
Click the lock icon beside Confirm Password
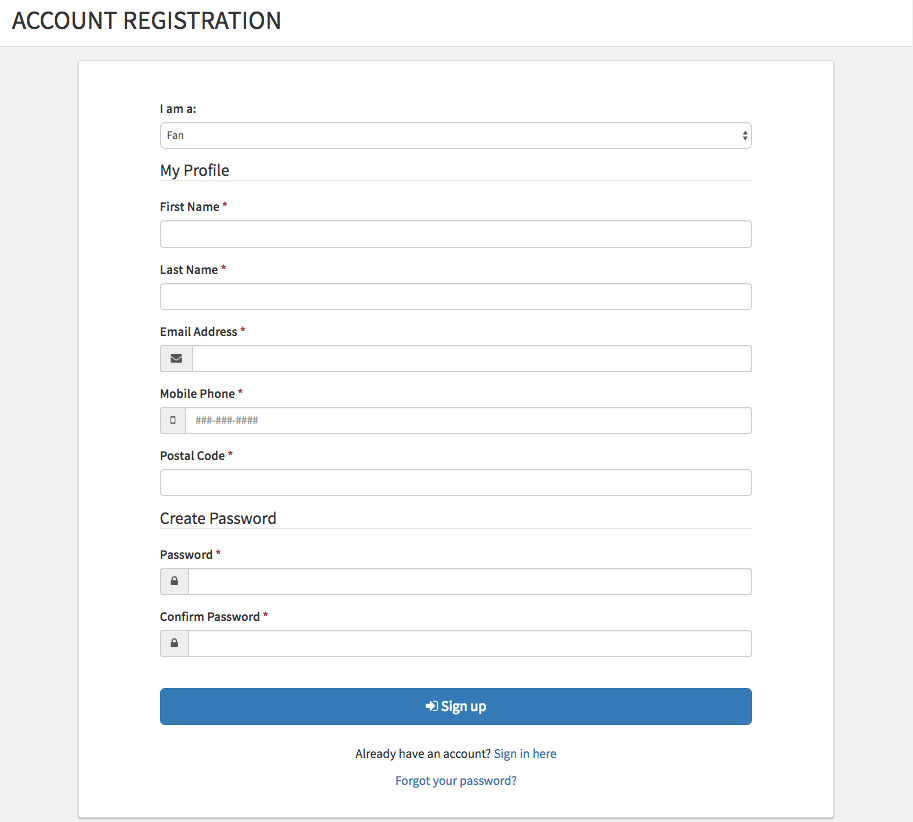(x=174, y=643)
